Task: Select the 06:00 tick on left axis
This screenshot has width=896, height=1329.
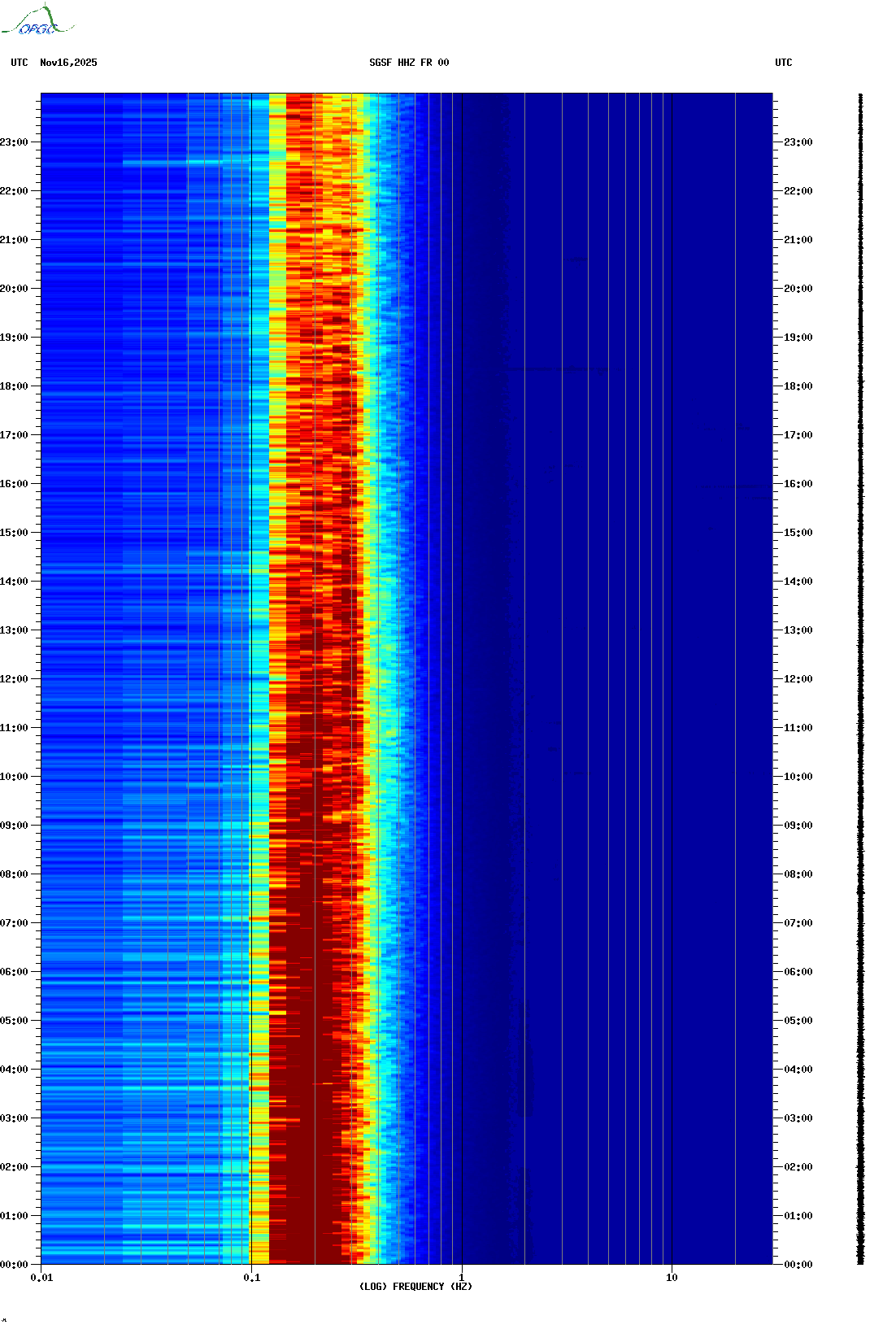Action: click(x=14, y=972)
